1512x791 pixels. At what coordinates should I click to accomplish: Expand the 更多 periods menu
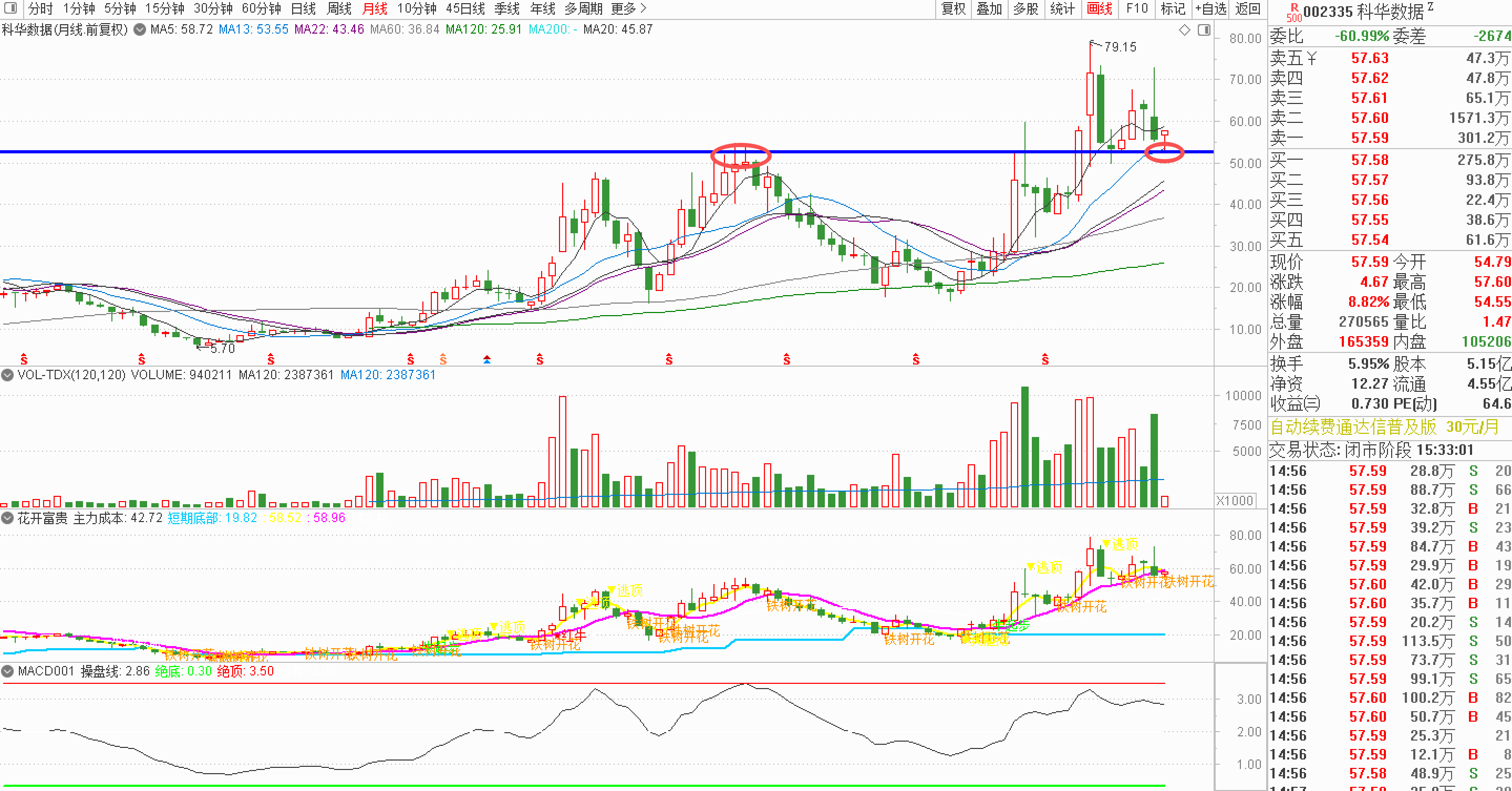point(628,9)
